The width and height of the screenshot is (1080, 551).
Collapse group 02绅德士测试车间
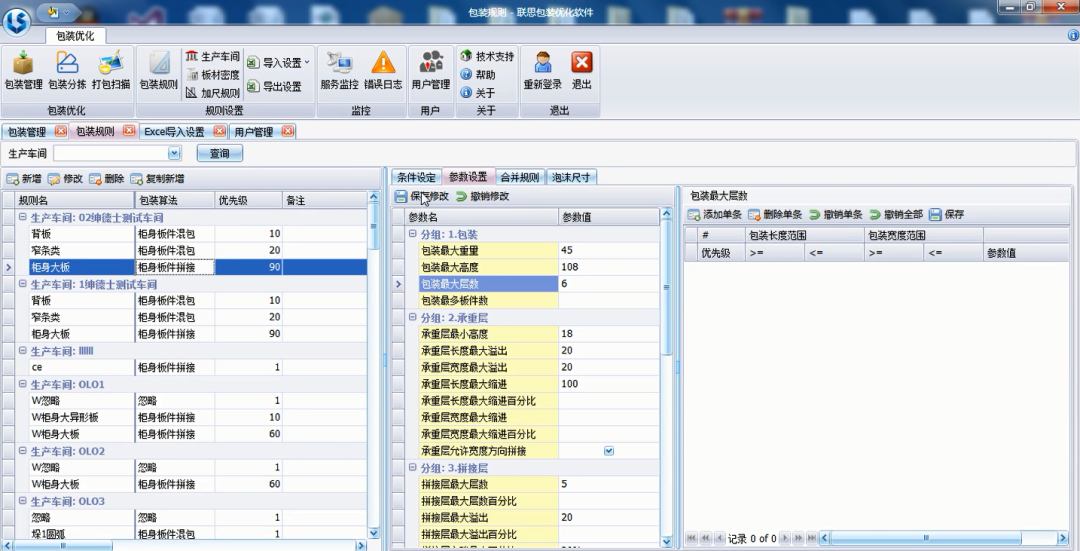click(23, 217)
